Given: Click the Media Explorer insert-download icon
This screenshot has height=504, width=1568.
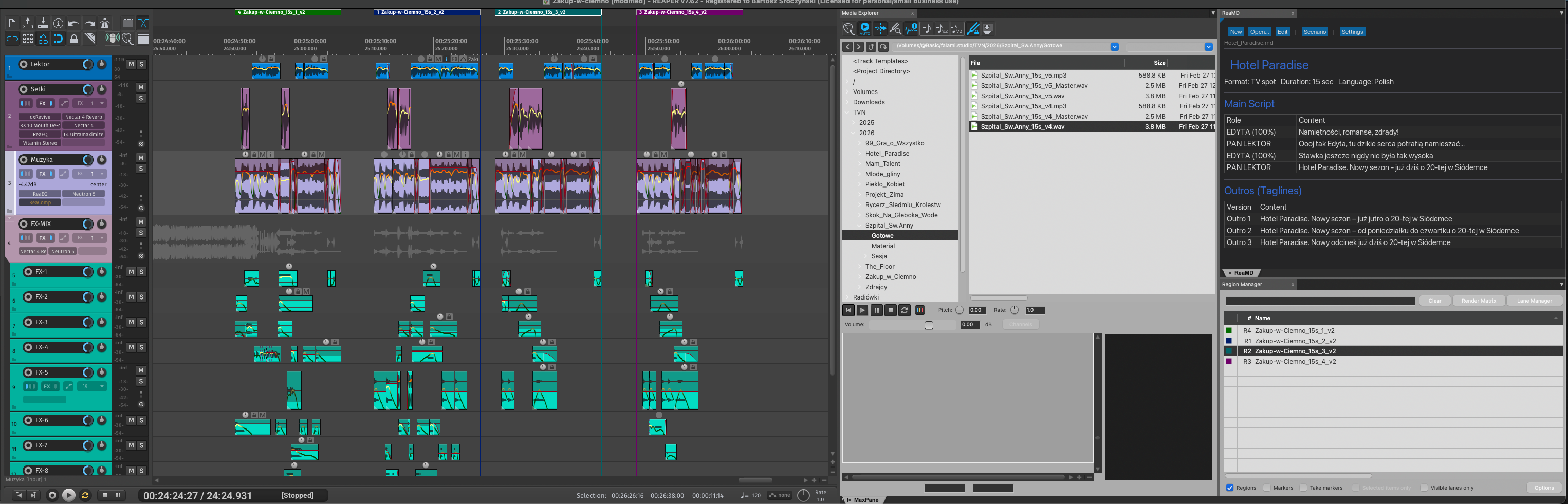Looking at the screenshot, I should [x=988, y=29].
